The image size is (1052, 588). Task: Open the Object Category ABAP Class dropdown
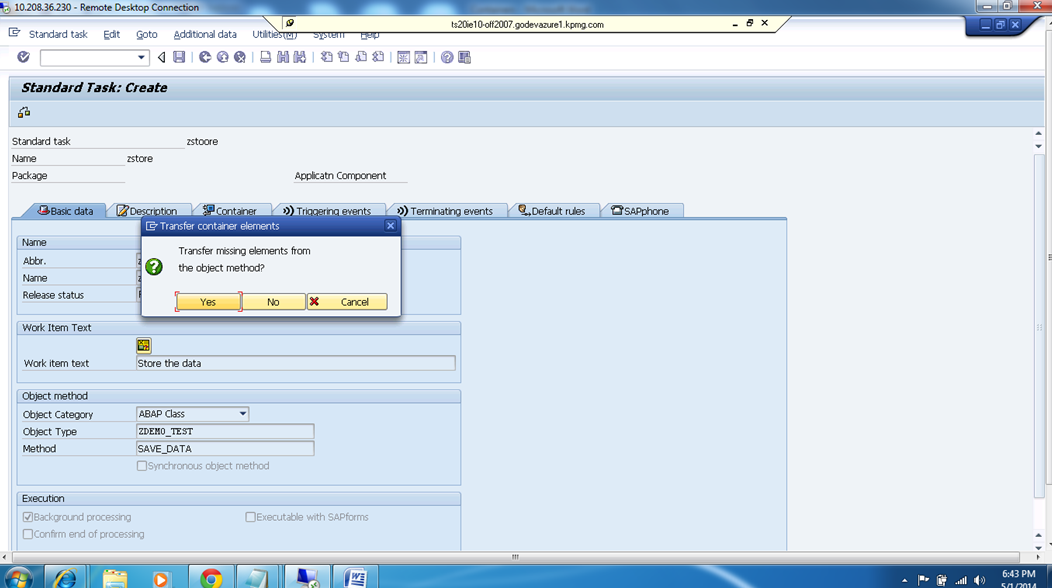coord(241,413)
